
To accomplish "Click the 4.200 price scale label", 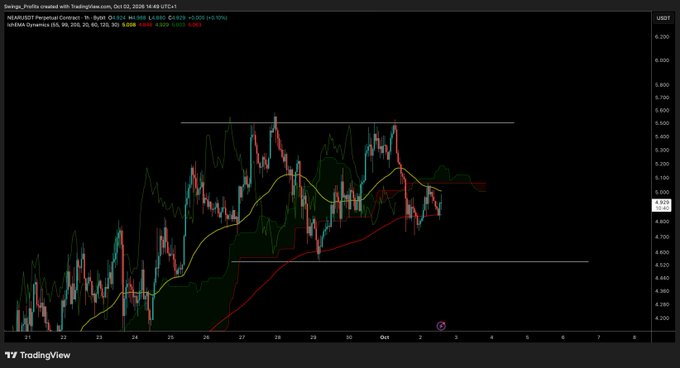I will click(662, 318).
